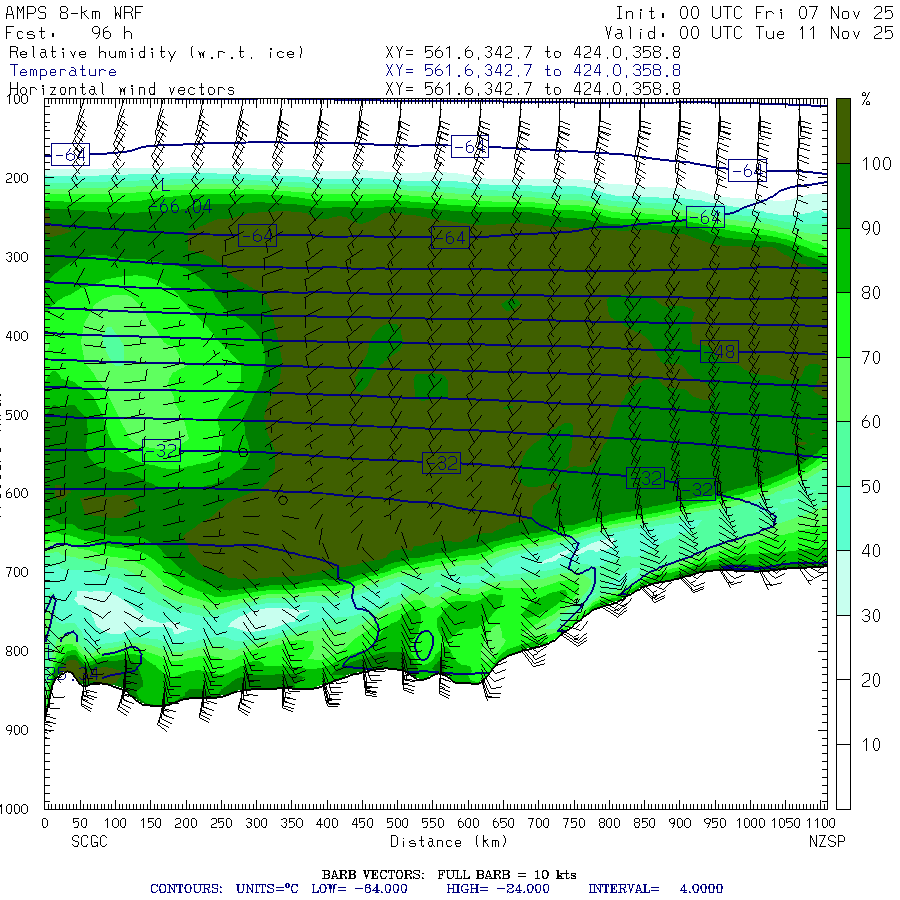Click the 750 distance axis label
The image size is (900, 900).
point(574,823)
